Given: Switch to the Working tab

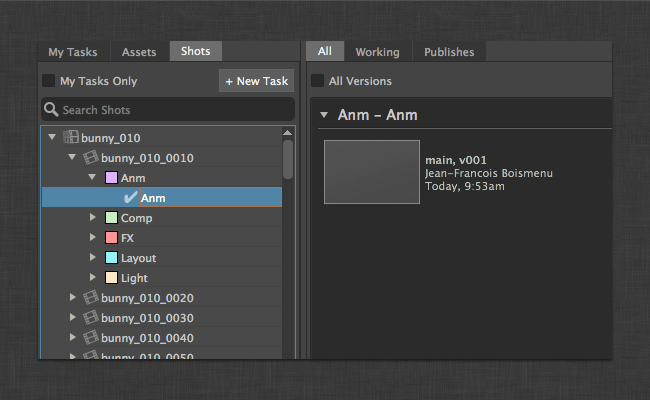Looking at the screenshot, I should click(377, 52).
